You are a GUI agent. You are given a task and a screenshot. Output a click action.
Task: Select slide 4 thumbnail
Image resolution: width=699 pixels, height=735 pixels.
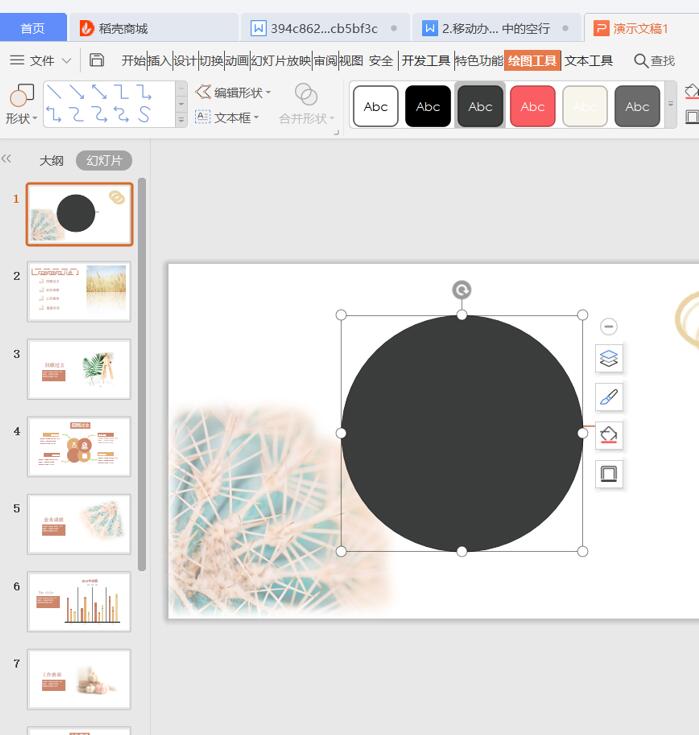tap(79, 447)
